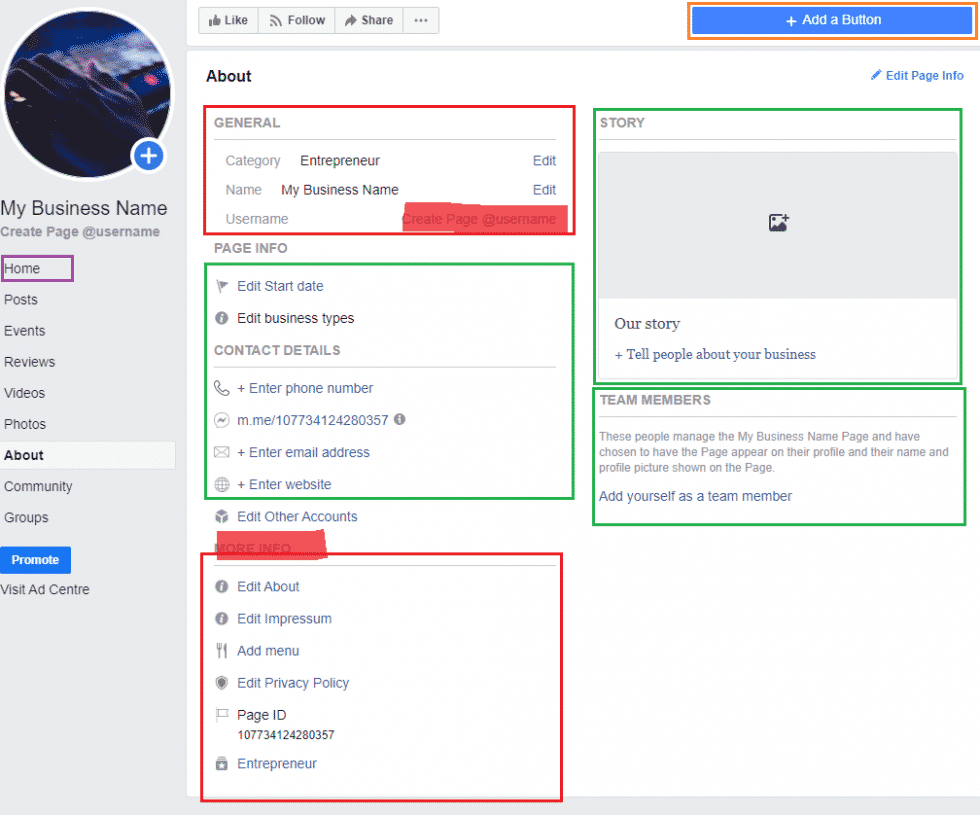Open the three-dots more options menu
Viewport: 980px width, 815px height.
tap(421, 20)
